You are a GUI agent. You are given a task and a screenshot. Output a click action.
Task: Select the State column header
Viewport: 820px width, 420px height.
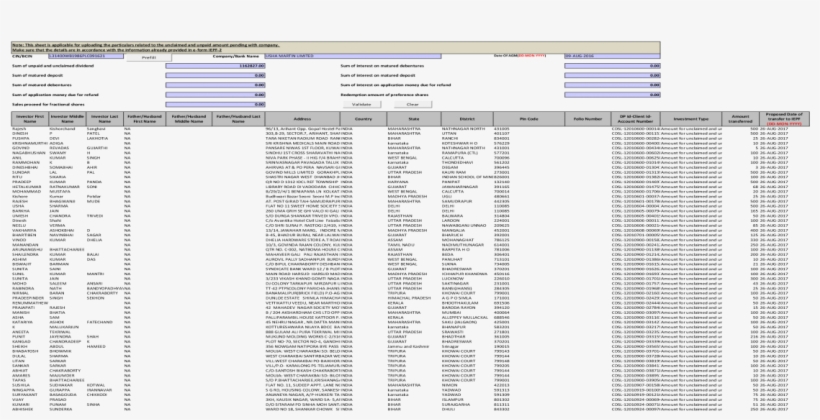414,119
